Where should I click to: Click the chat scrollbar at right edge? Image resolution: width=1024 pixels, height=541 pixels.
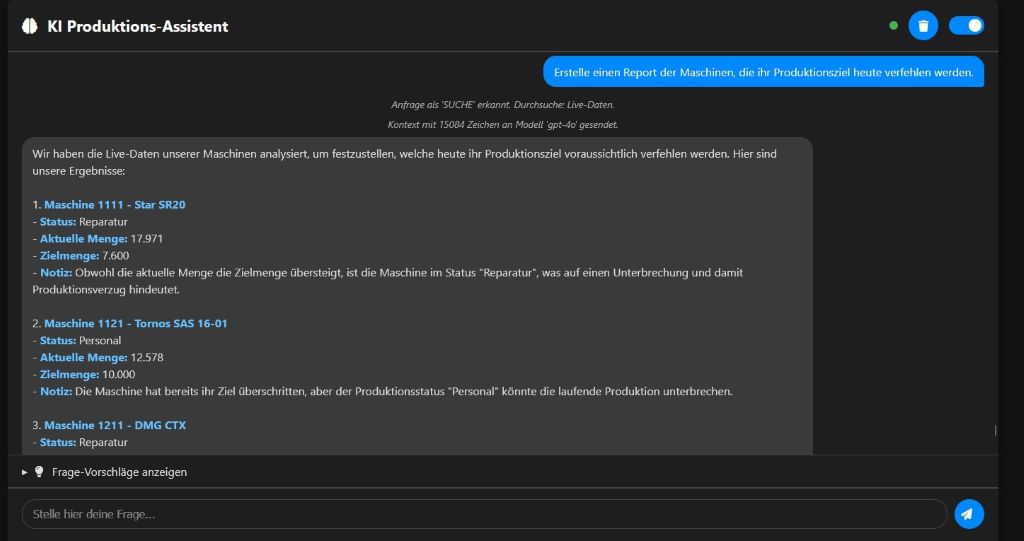tap(994, 430)
